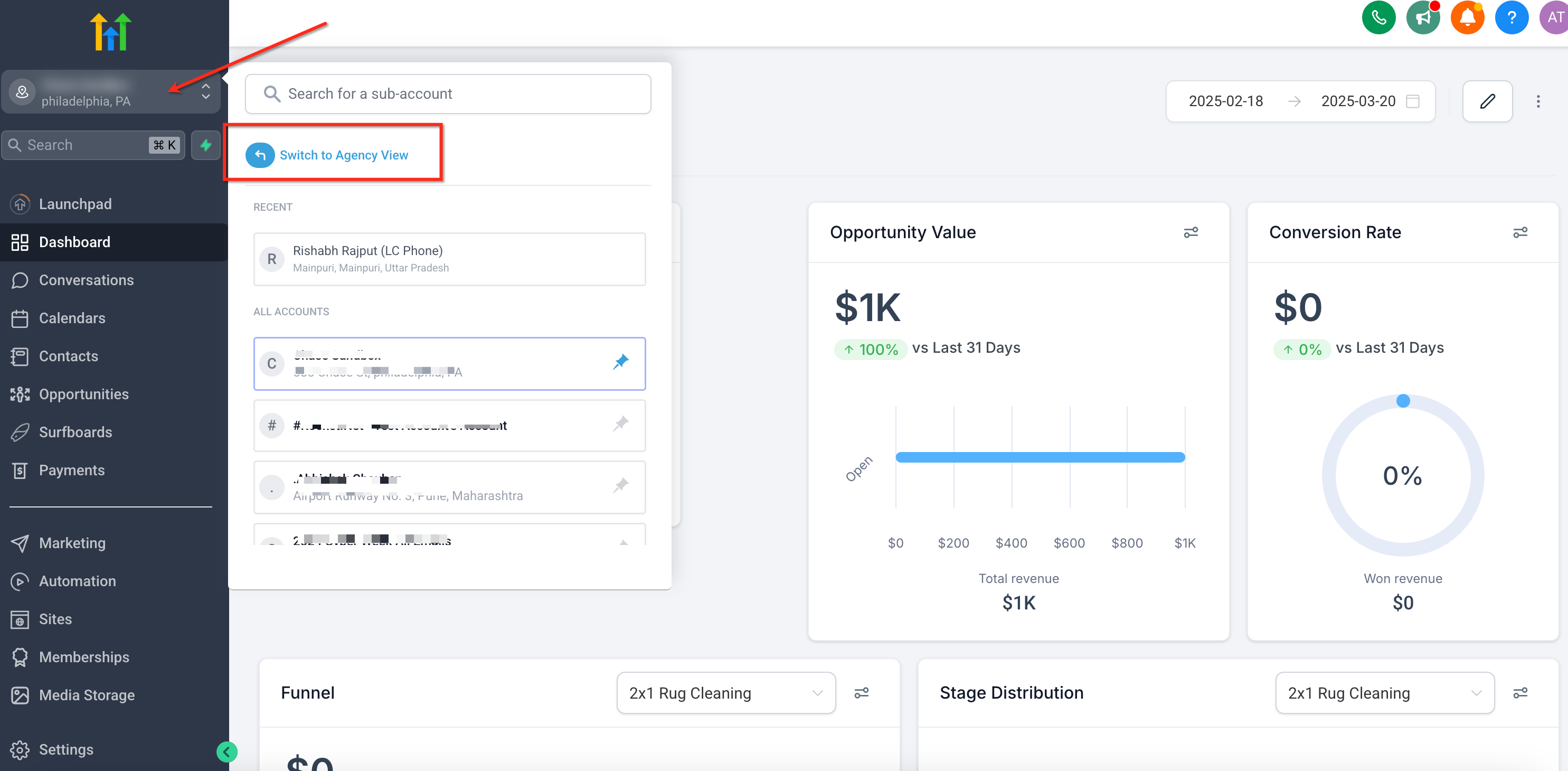Click the green phone dialer icon
The height and width of the screenshot is (771, 1568).
click(x=1378, y=17)
